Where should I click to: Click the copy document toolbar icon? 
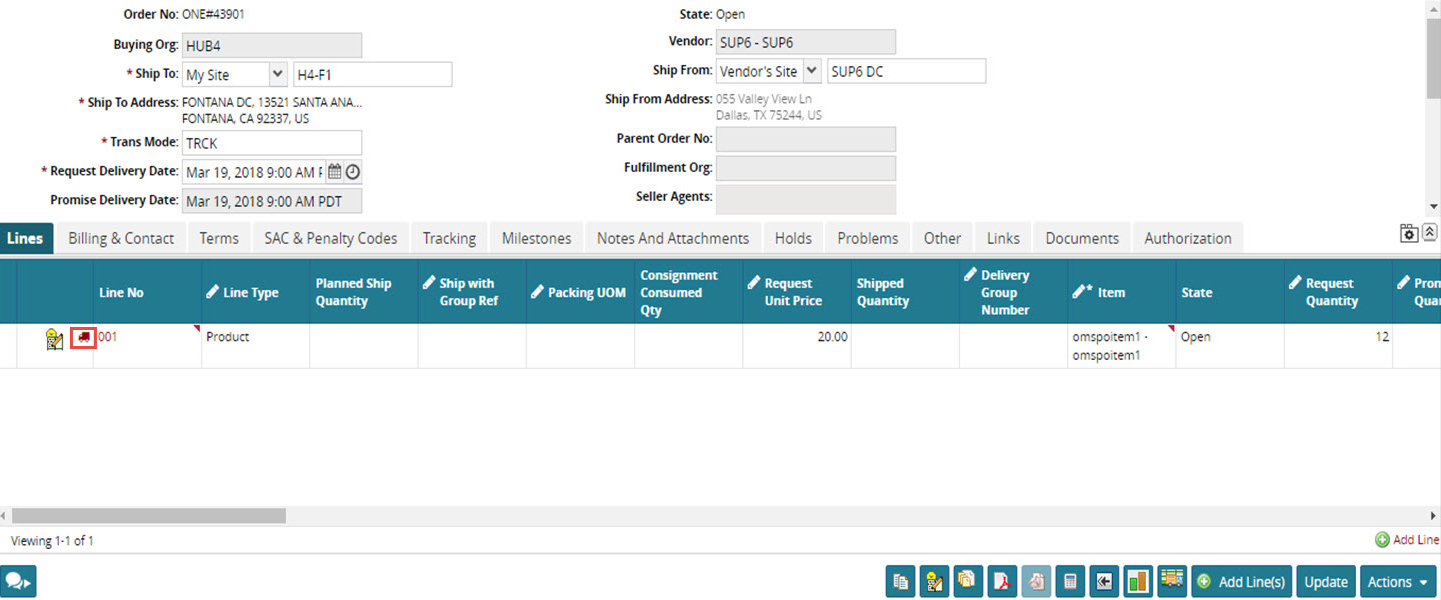coord(901,581)
